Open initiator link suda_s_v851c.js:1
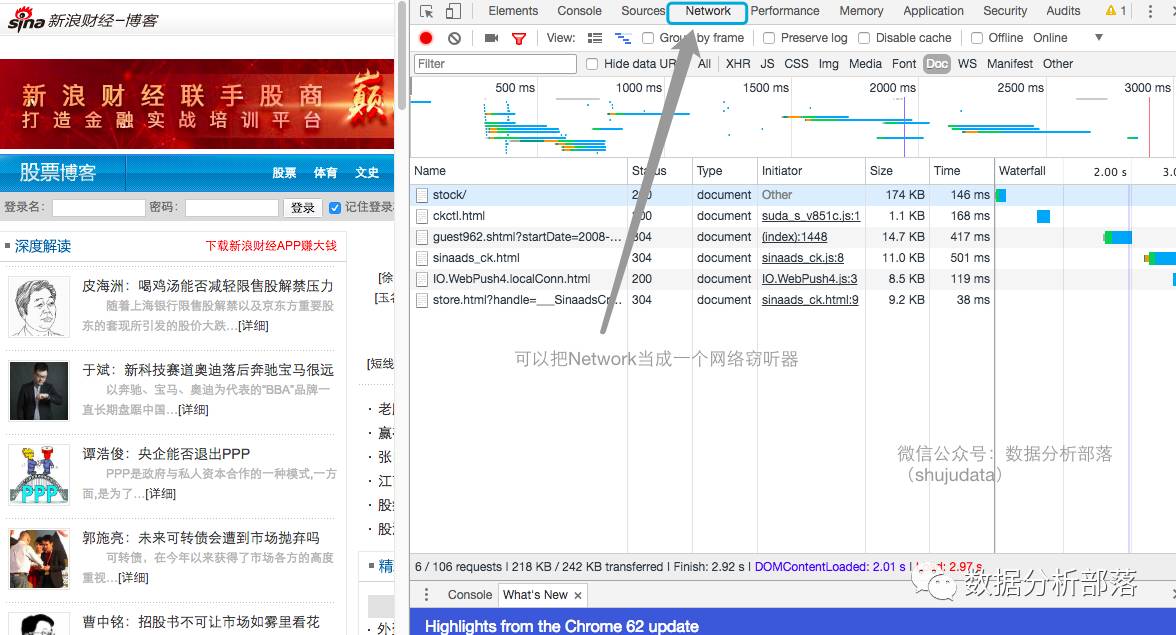The height and width of the screenshot is (635, 1176). click(x=811, y=216)
